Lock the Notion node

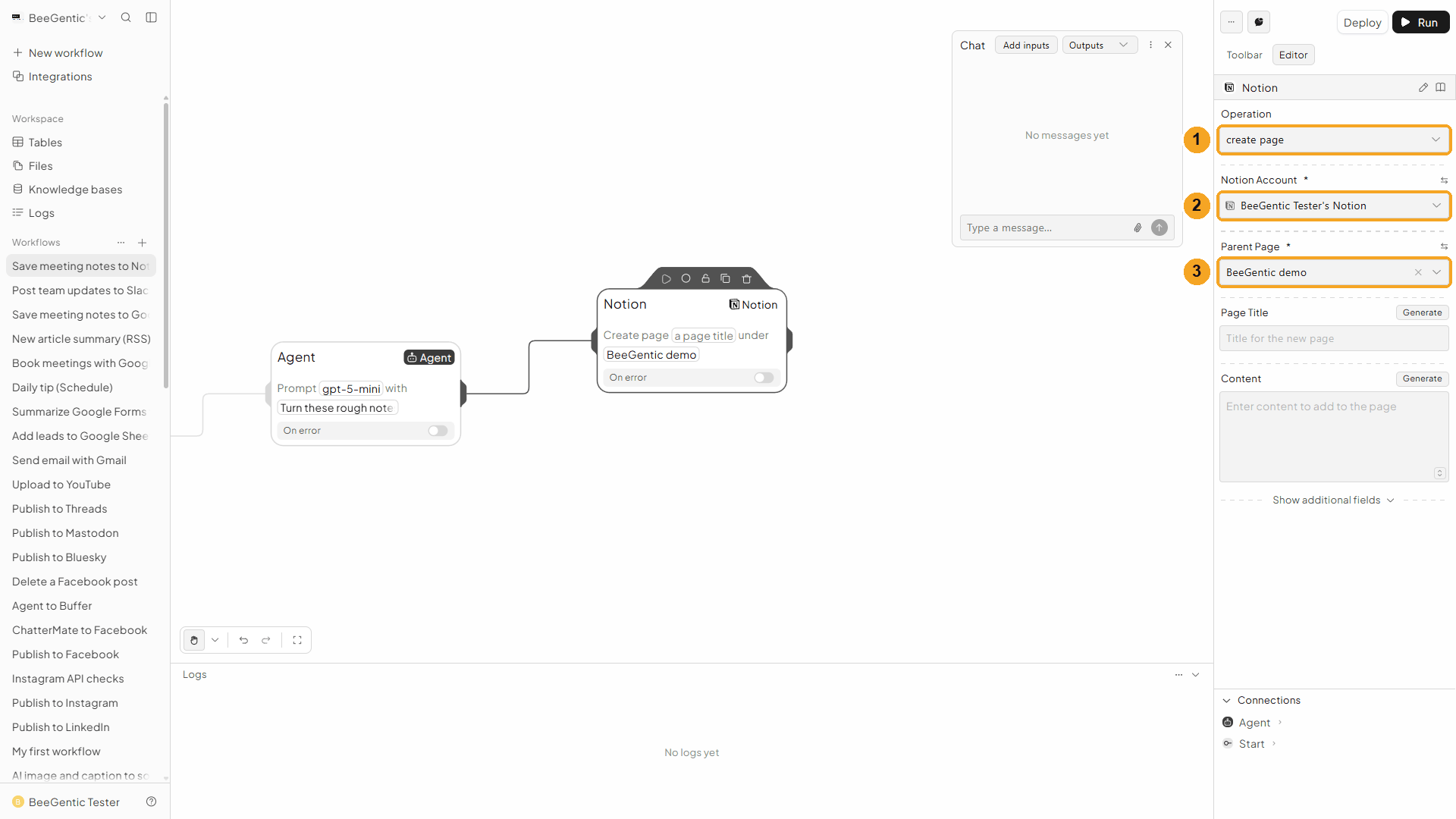tap(705, 278)
